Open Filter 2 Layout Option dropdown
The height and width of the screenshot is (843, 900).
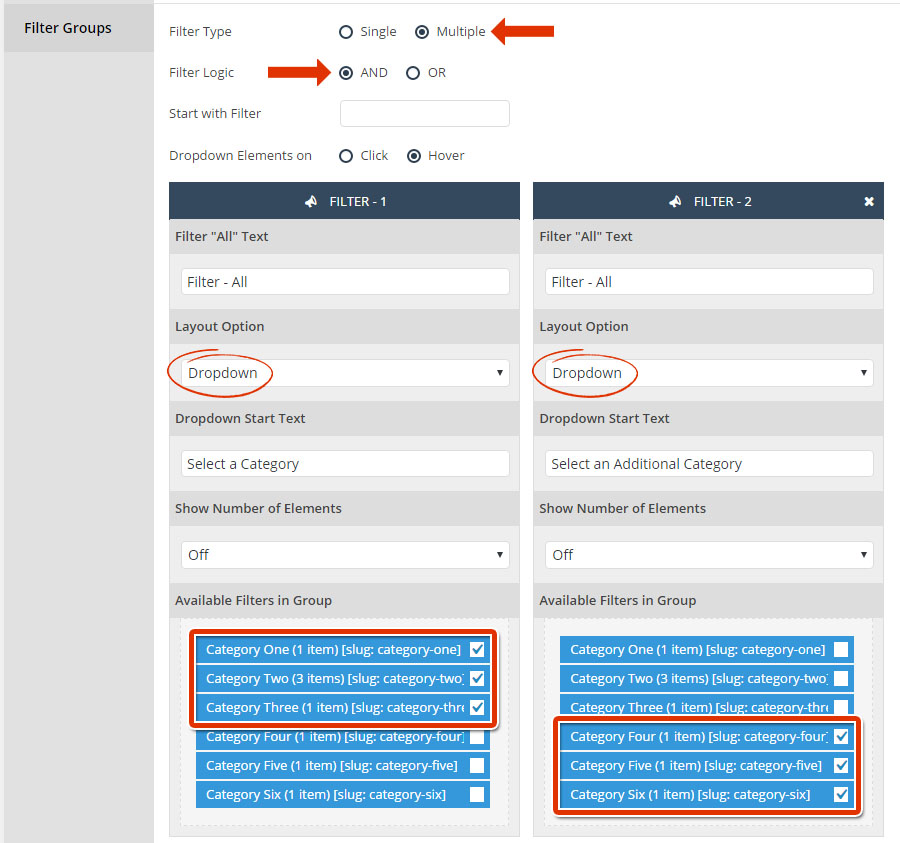[709, 373]
